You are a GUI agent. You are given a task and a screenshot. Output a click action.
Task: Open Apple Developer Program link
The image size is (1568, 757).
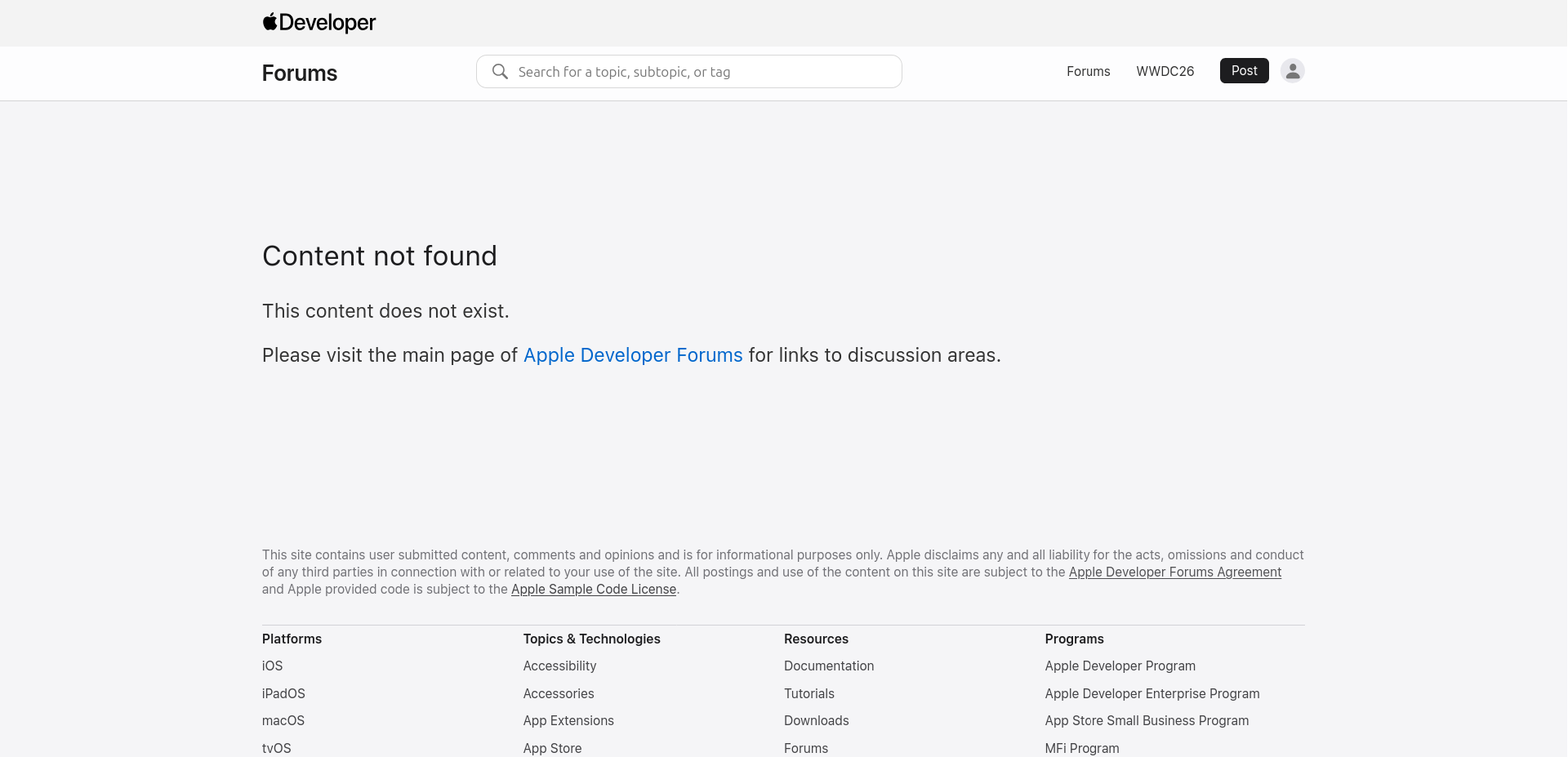point(1120,666)
